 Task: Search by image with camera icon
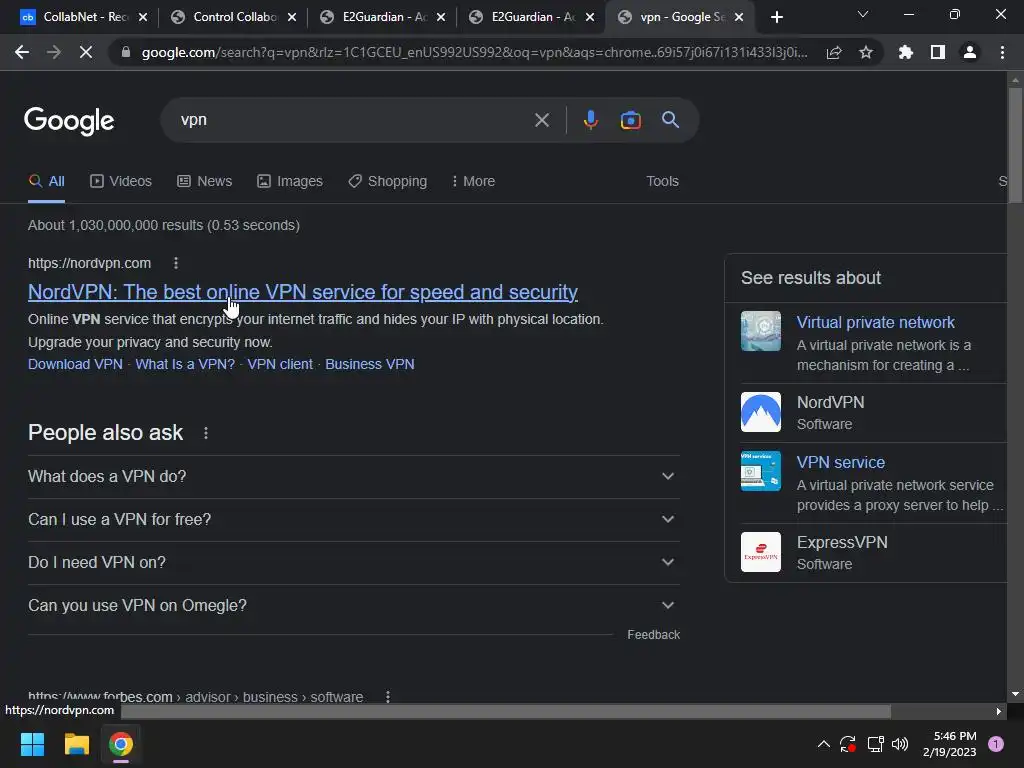630,120
